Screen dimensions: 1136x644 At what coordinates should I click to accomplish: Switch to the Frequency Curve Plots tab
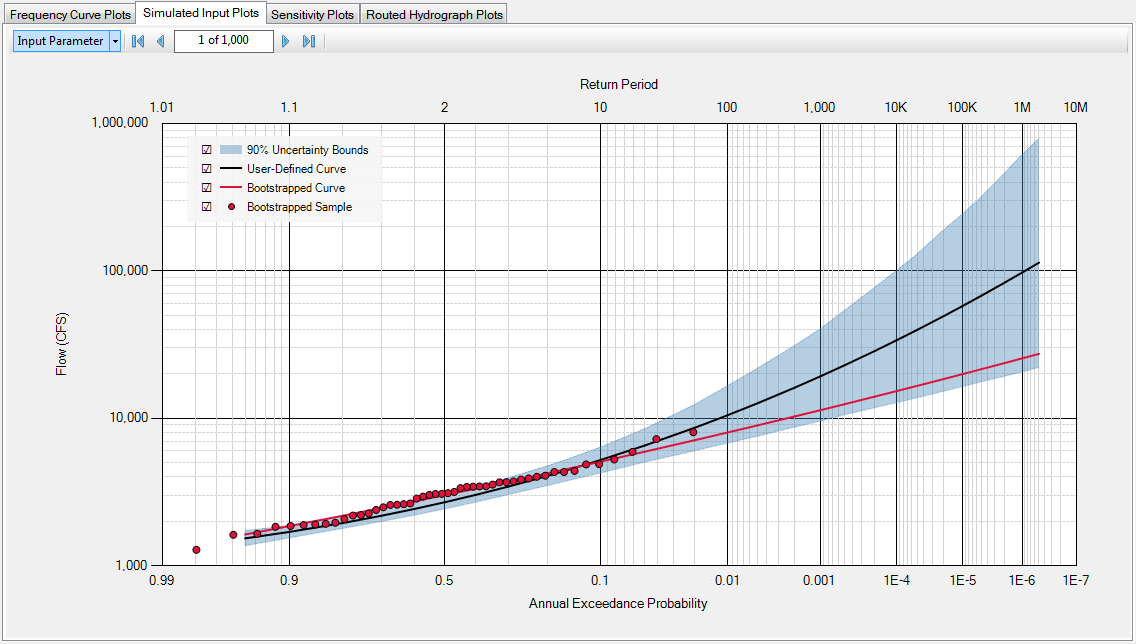click(69, 13)
